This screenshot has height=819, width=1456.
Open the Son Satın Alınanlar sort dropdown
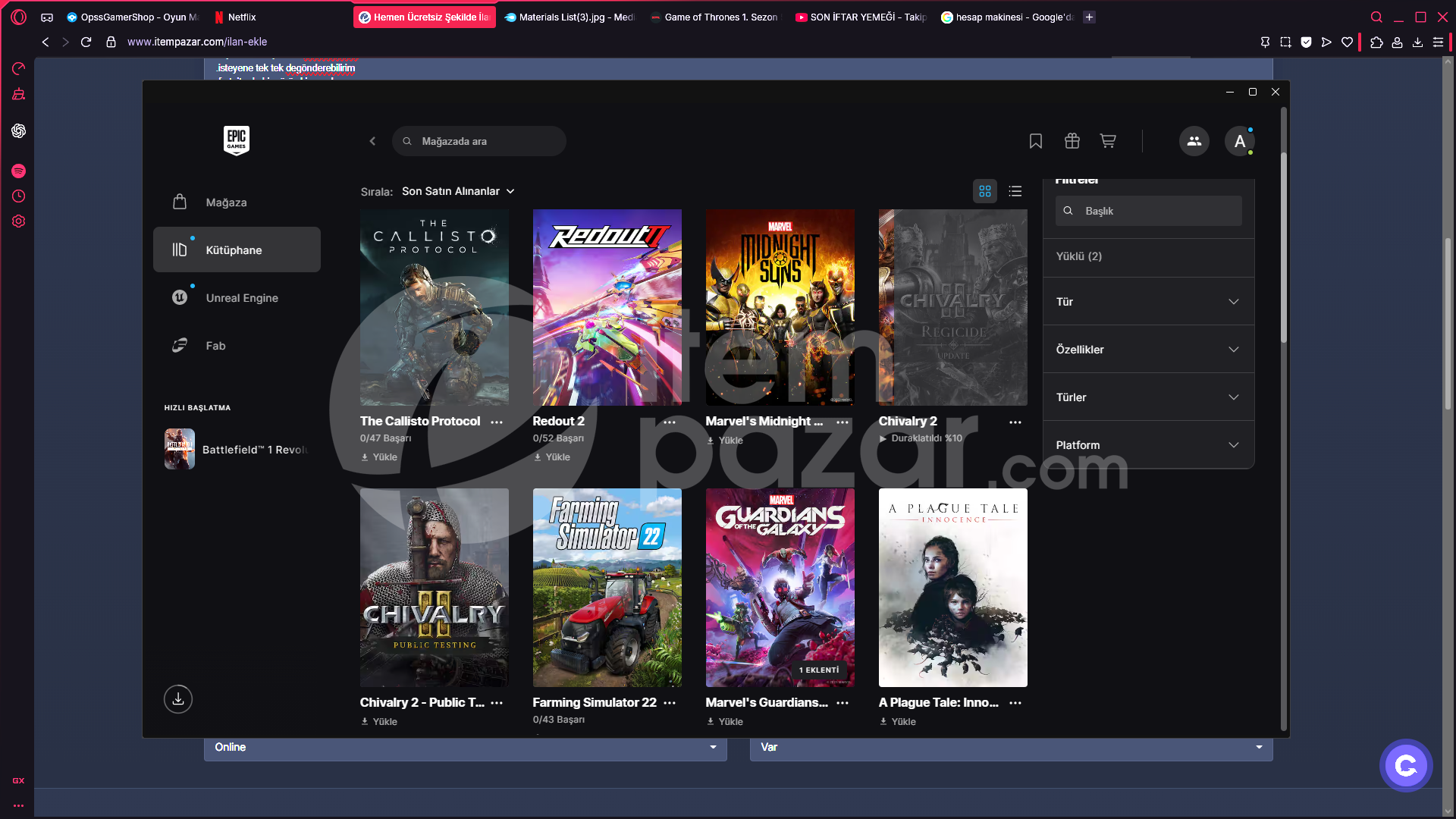click(458, 191)
